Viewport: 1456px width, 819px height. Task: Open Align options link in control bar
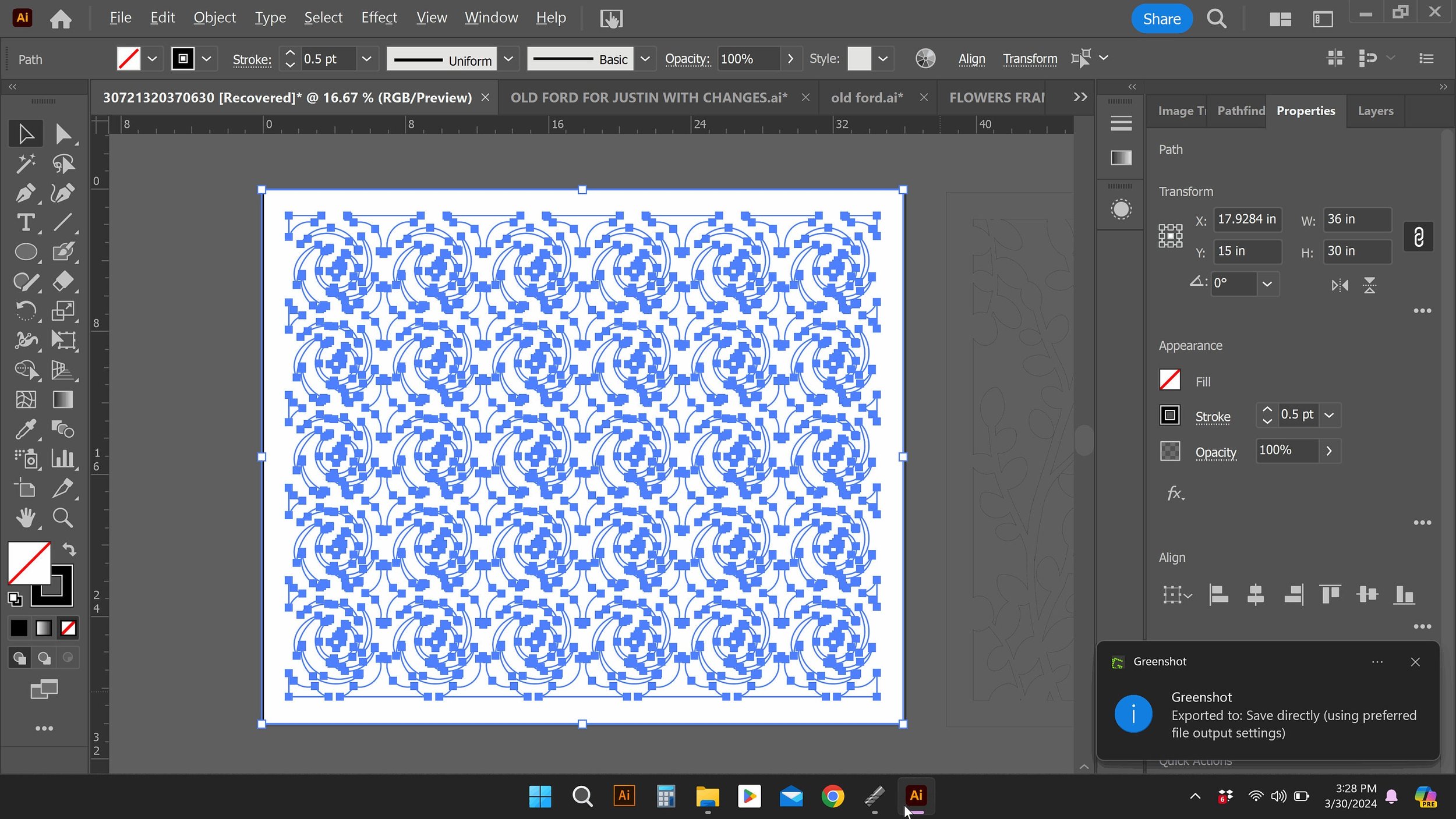click(x=971, y=59)
